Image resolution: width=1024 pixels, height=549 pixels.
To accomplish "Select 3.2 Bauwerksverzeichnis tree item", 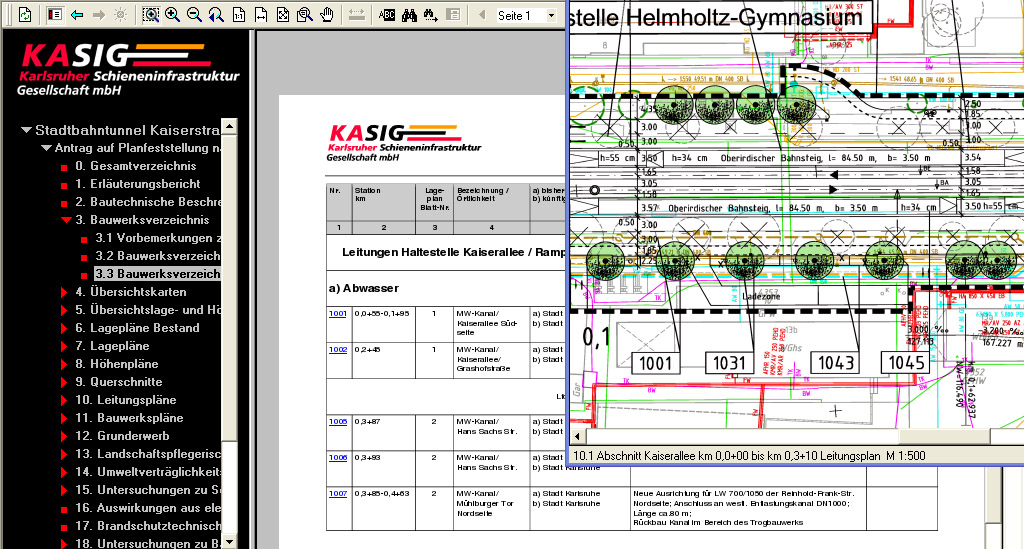I will click(x=157, y=256).
